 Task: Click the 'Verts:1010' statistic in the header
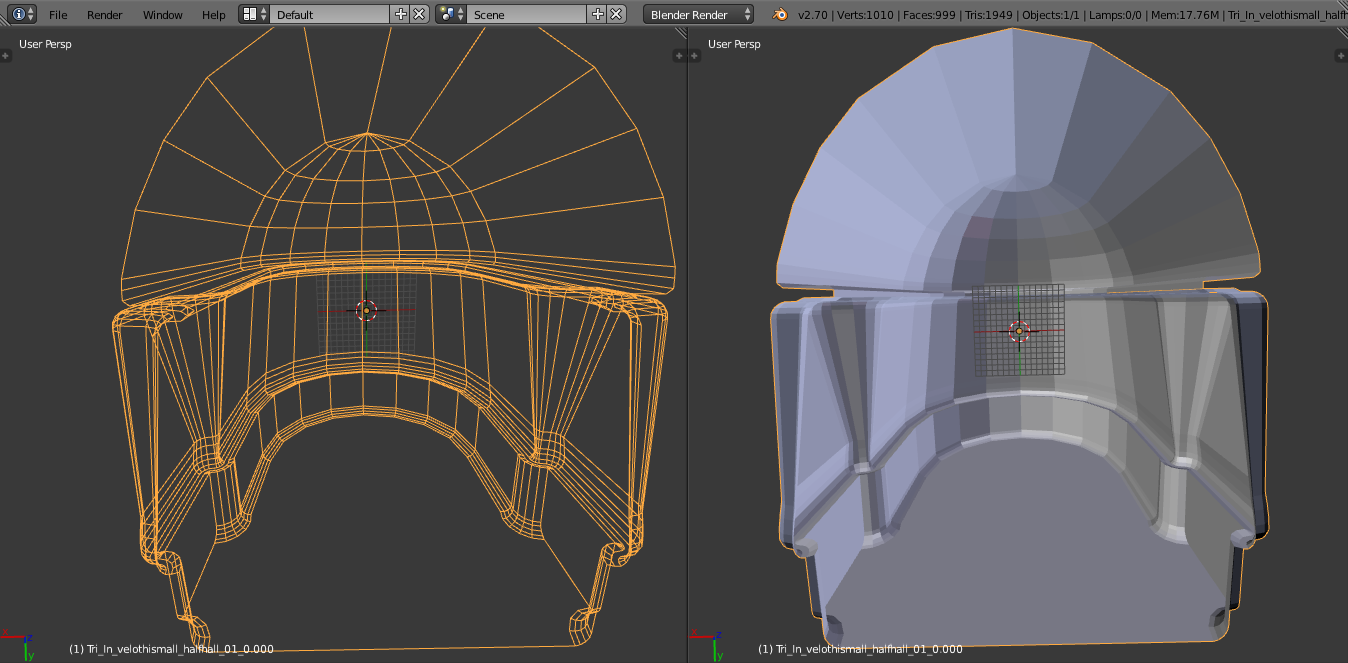(863, 15)
